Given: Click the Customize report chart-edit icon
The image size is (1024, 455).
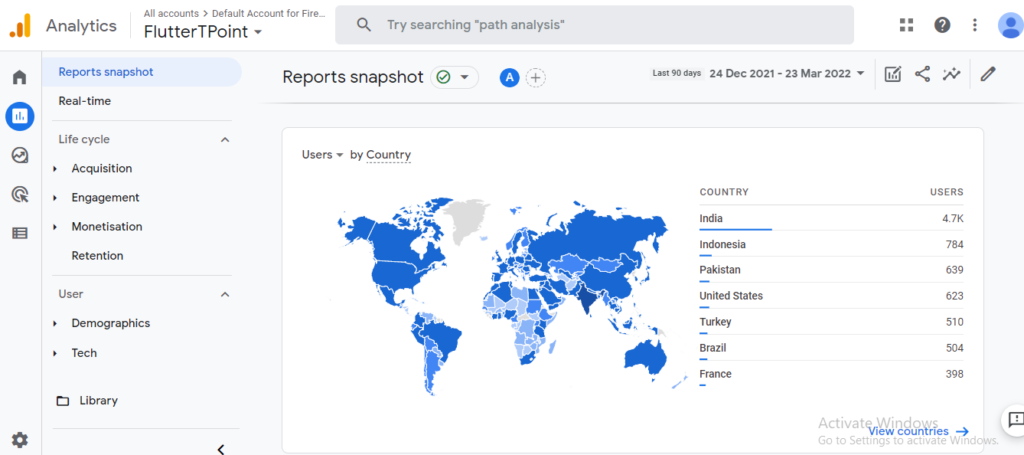Looking at the screenshot, I should (893, 74).
